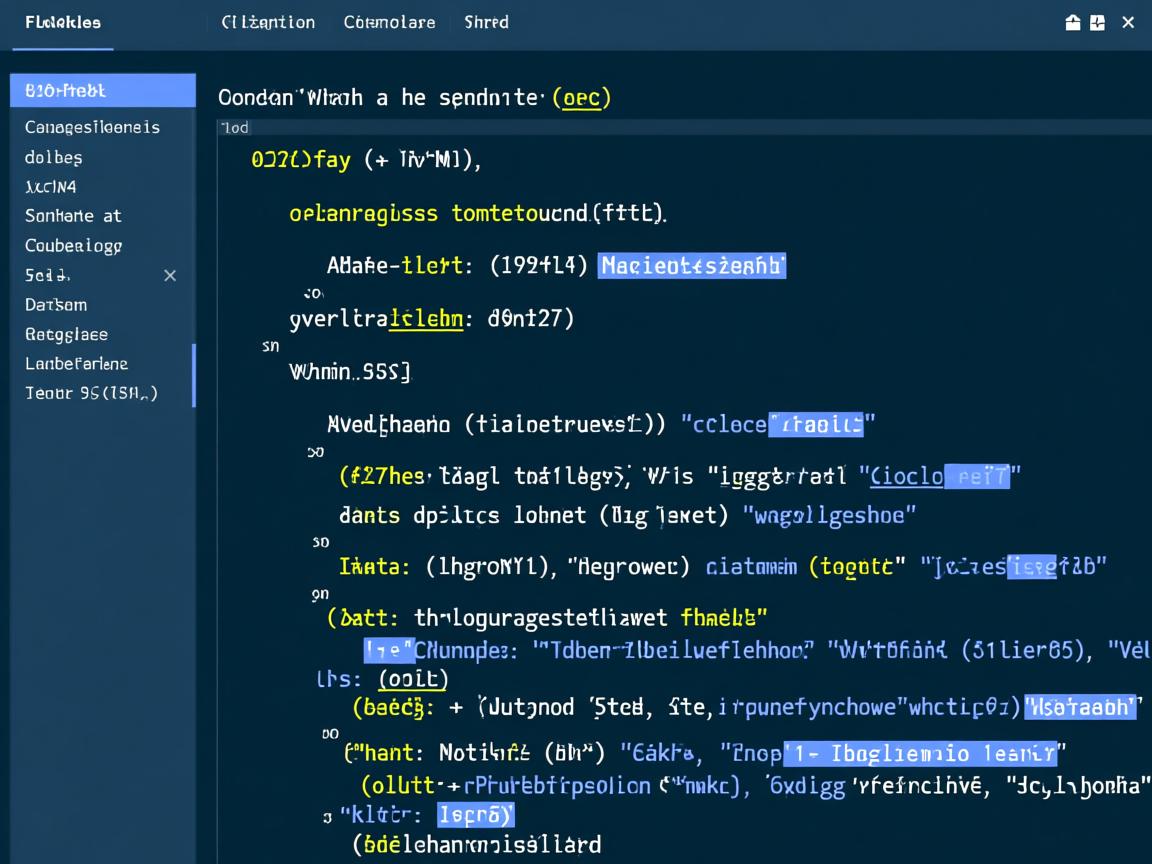Open the Lanbefariene sidebar item
This screenshot has width=1152, height=864.
click(x=76, y=364)
